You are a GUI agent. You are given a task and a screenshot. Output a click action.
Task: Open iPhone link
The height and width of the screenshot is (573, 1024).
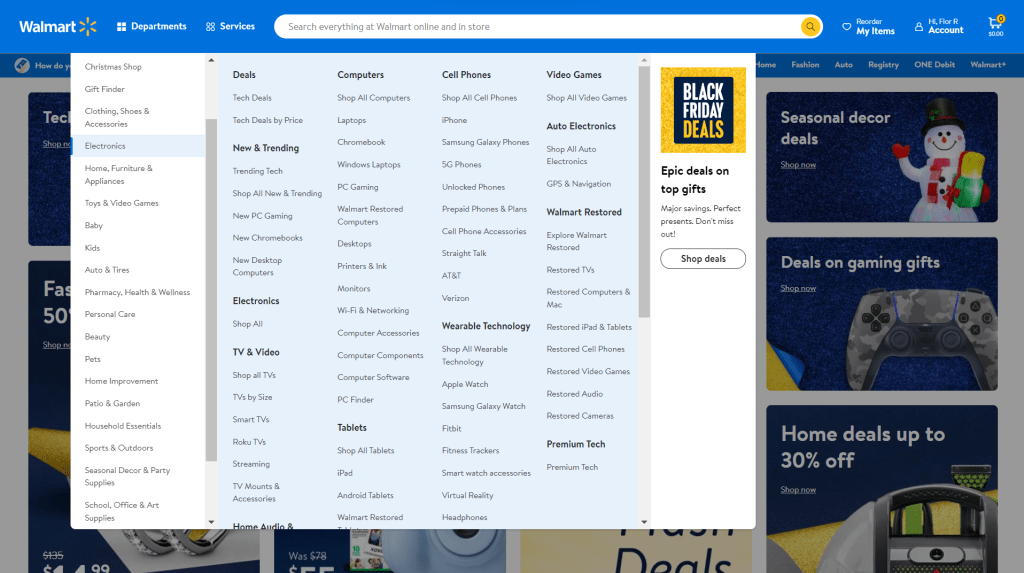(x=455, y=120)
